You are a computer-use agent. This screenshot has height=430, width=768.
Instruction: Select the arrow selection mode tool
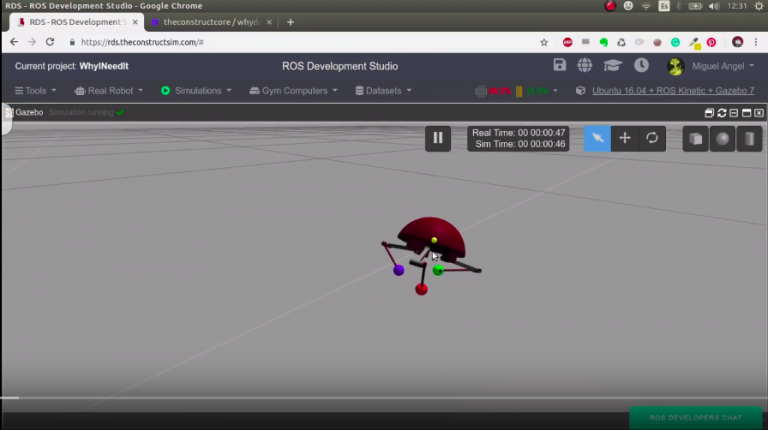click(x=597, y=139)
